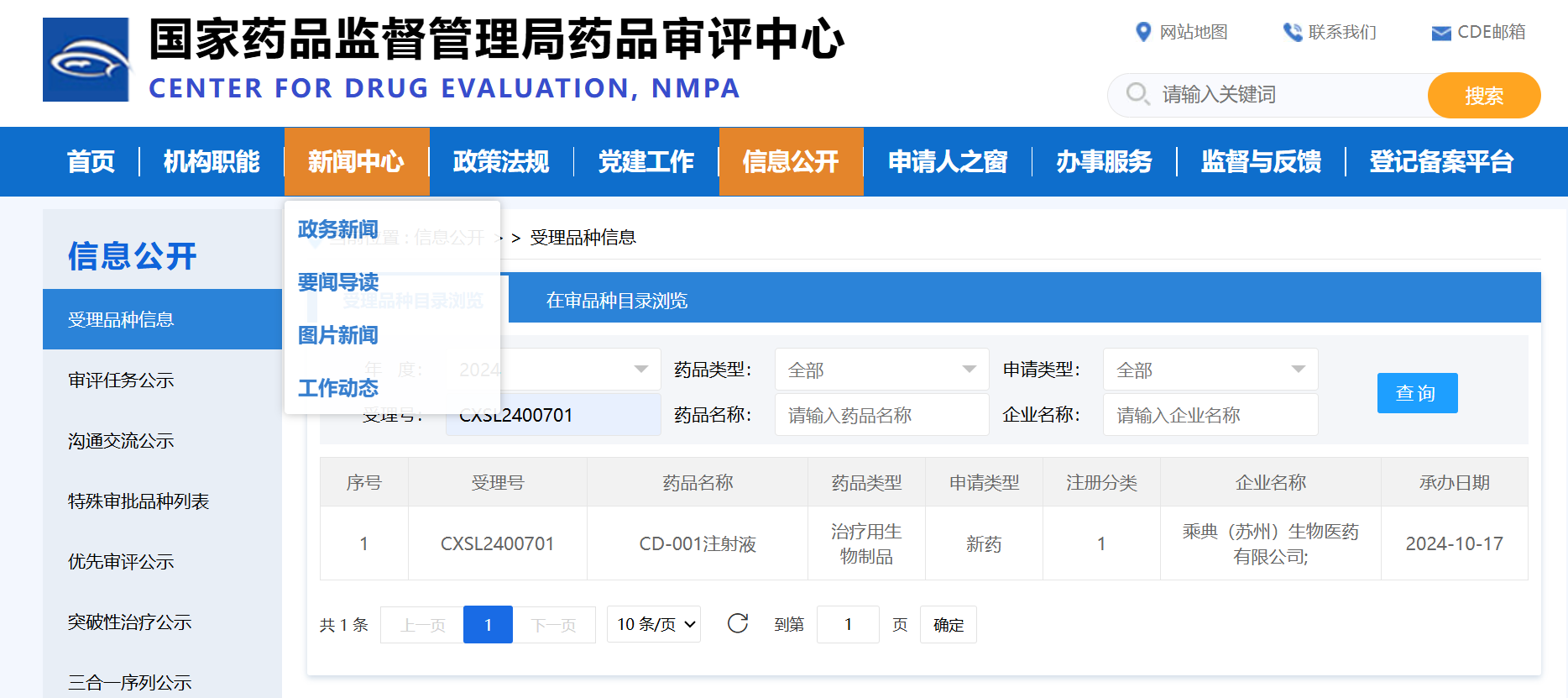Click 受理品种信息 in the breadcrumb
This screenshot has width=1568, height=698.
pos(583,238)
